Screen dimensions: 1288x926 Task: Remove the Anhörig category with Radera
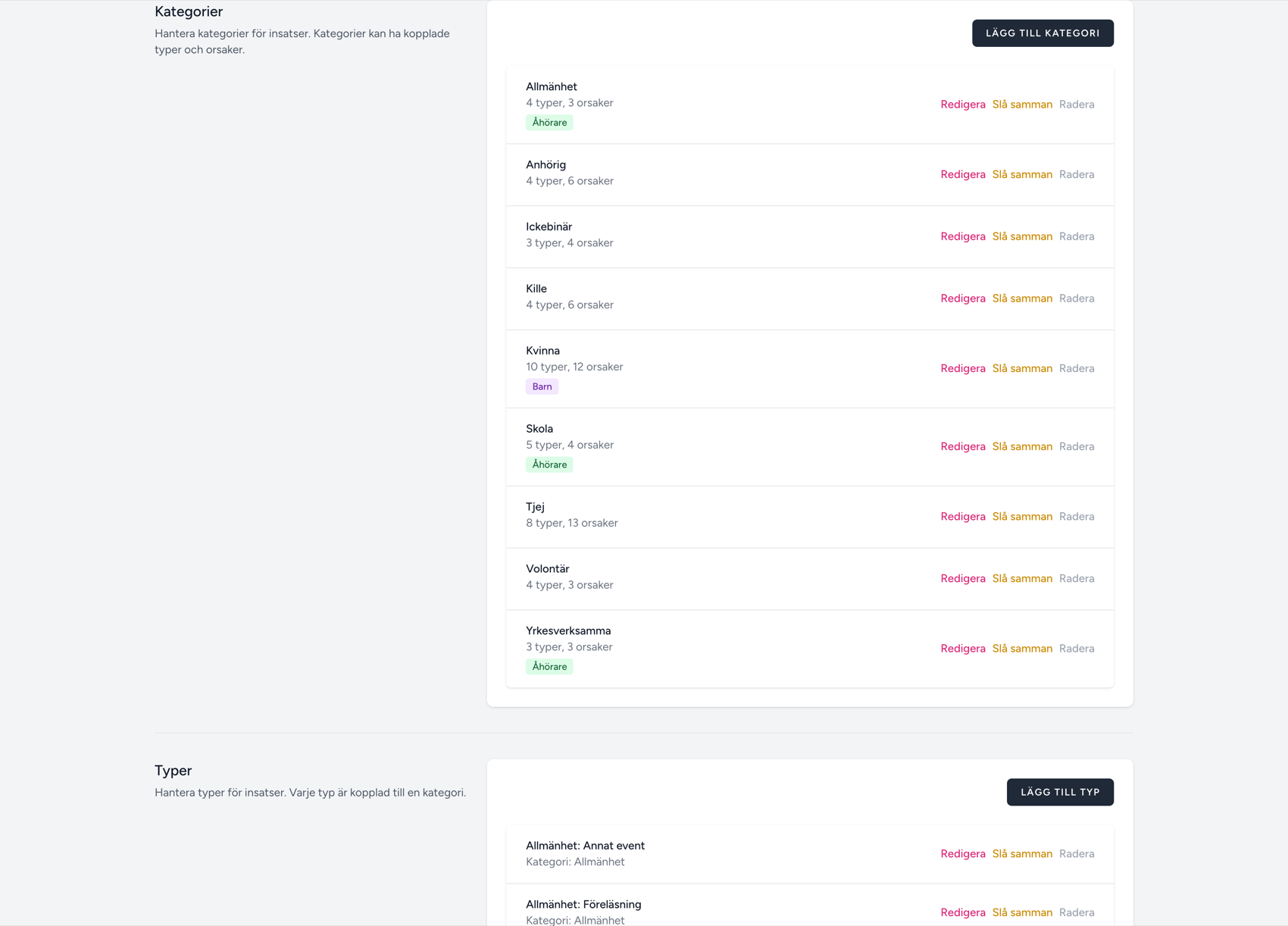[x=1077, y=174]
